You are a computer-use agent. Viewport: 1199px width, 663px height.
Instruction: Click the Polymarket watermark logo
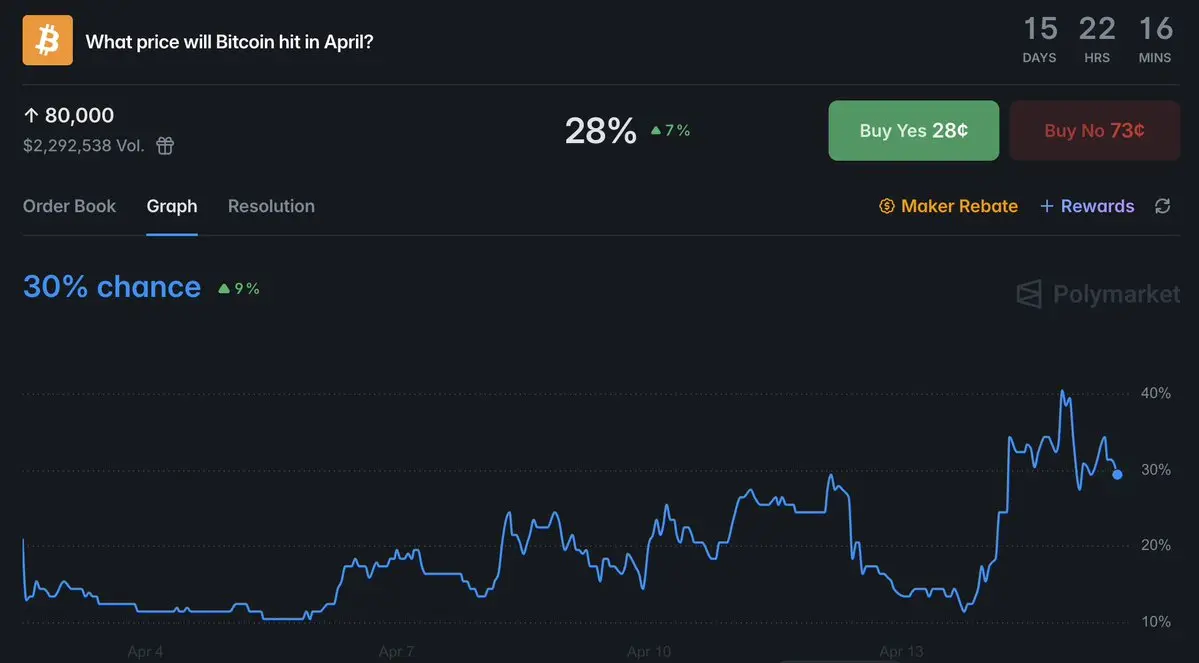[1029, 294]
